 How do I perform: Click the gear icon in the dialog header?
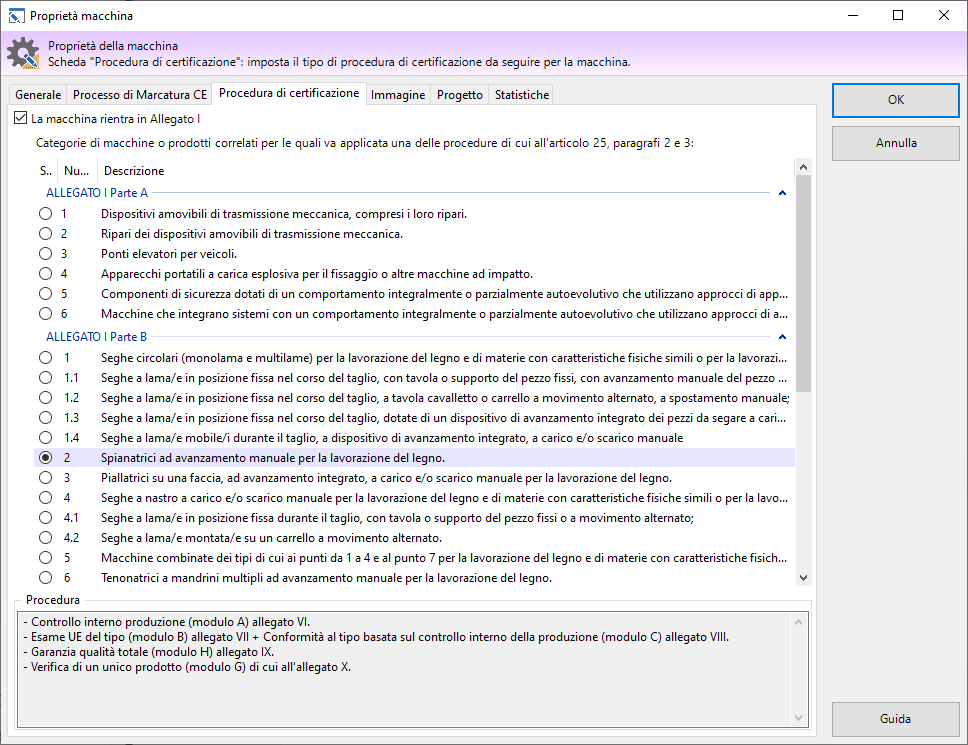tap(22, 52)
